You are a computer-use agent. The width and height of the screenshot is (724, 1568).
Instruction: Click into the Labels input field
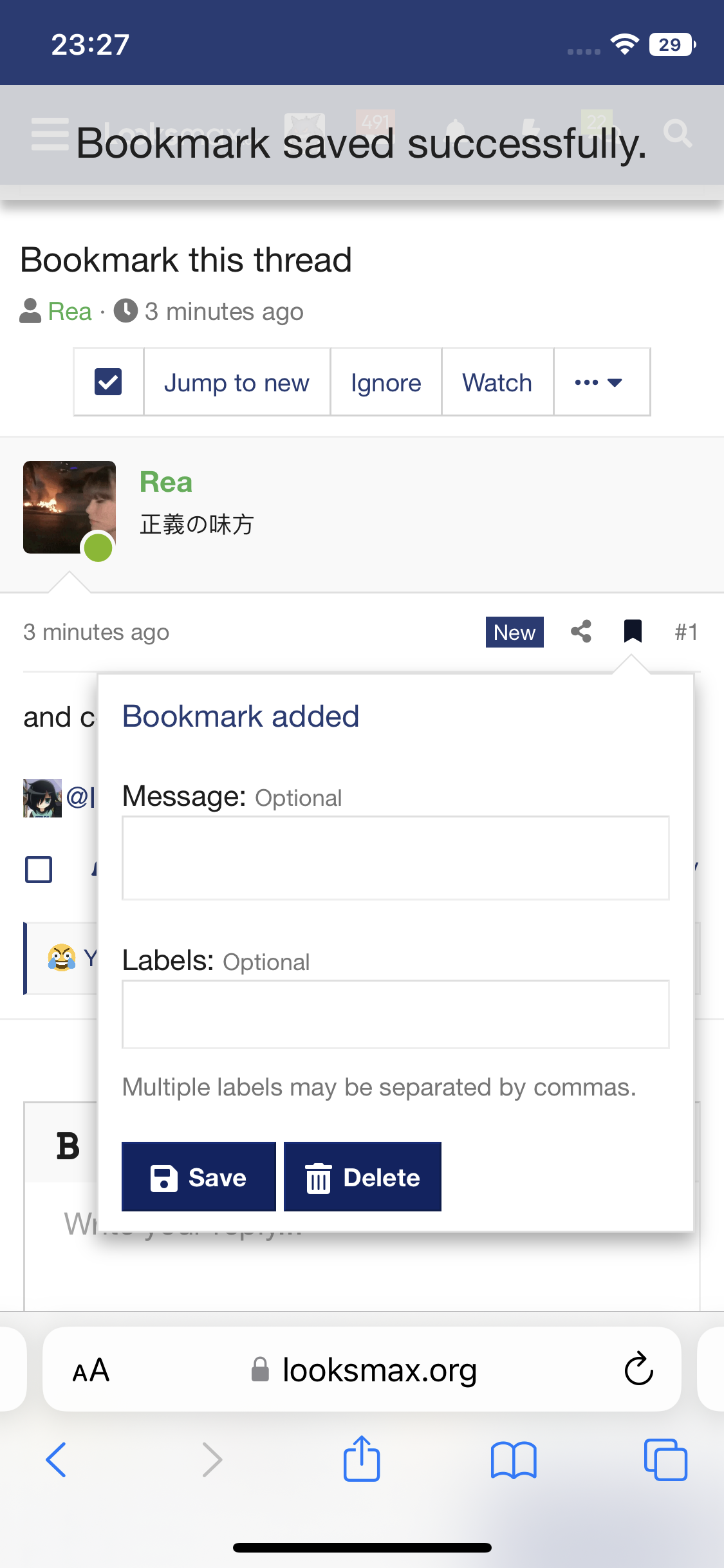pyautogui.click(x=395, y=1014)
